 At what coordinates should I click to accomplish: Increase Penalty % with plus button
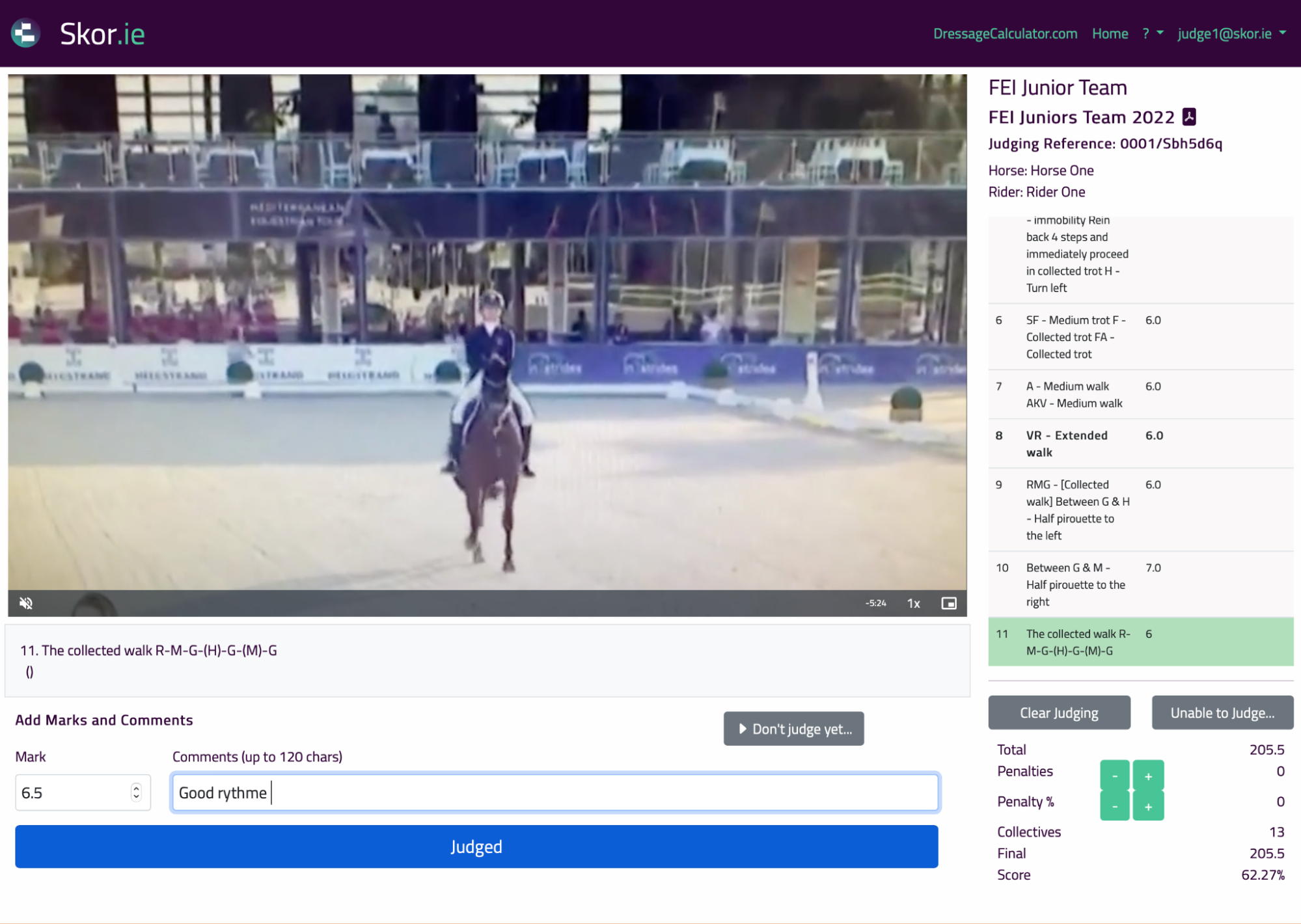tap(1148, 806)
